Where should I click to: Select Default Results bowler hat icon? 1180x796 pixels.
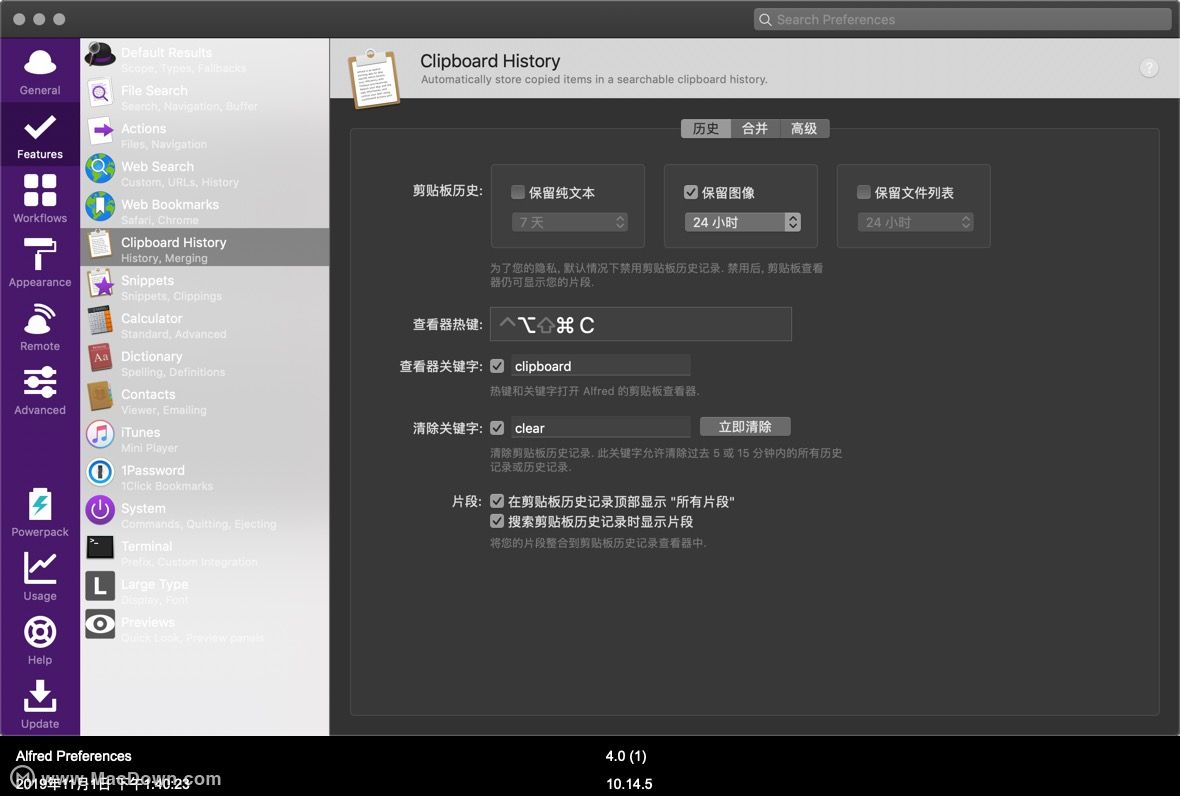click(x=100, y=56)
